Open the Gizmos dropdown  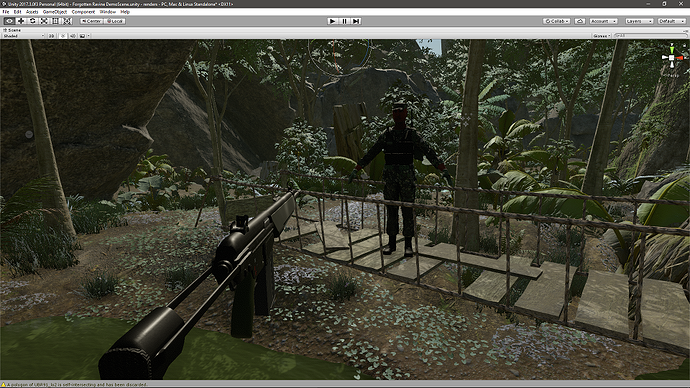click(602, 36)
